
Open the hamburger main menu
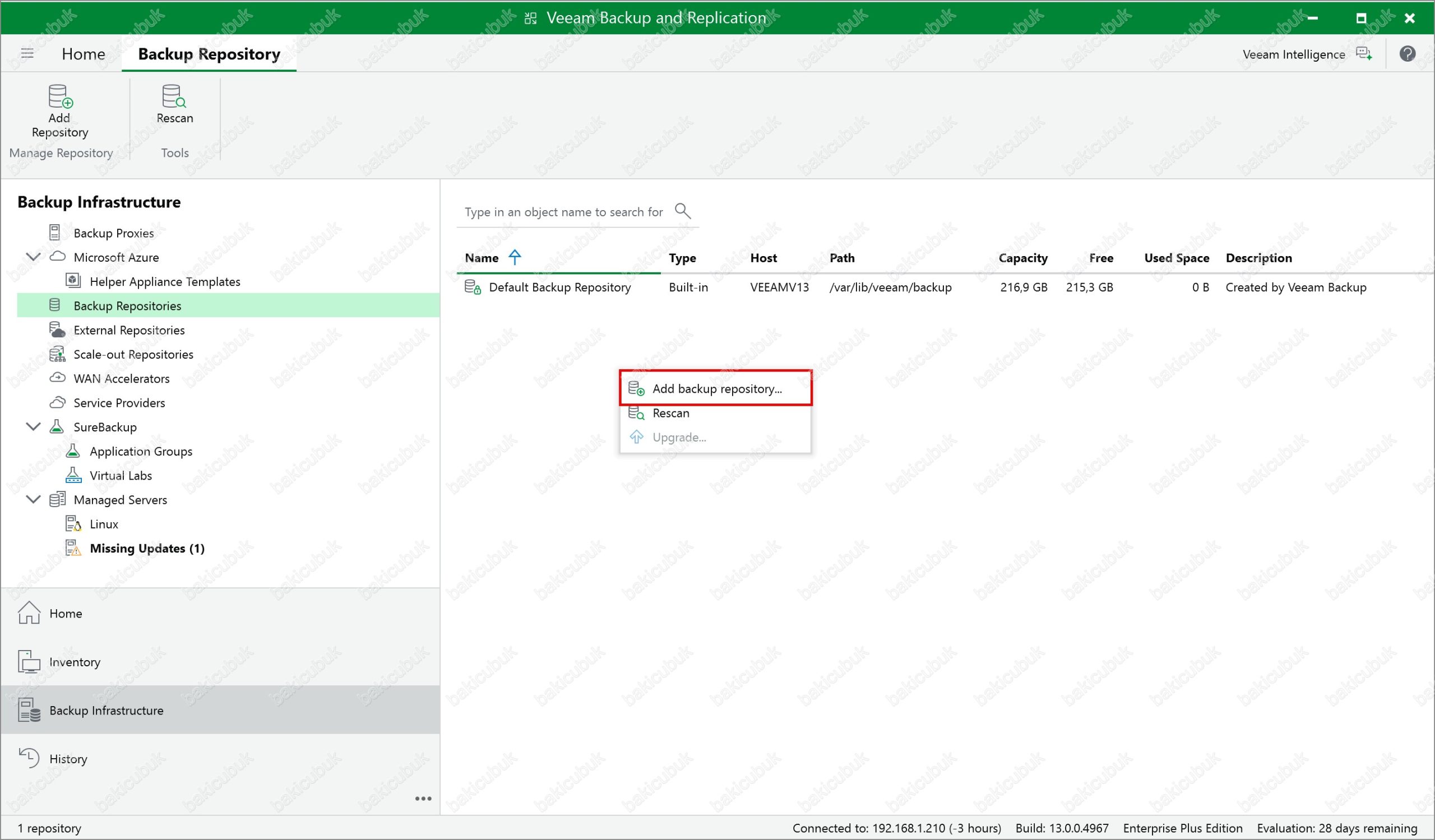[27, 53]
